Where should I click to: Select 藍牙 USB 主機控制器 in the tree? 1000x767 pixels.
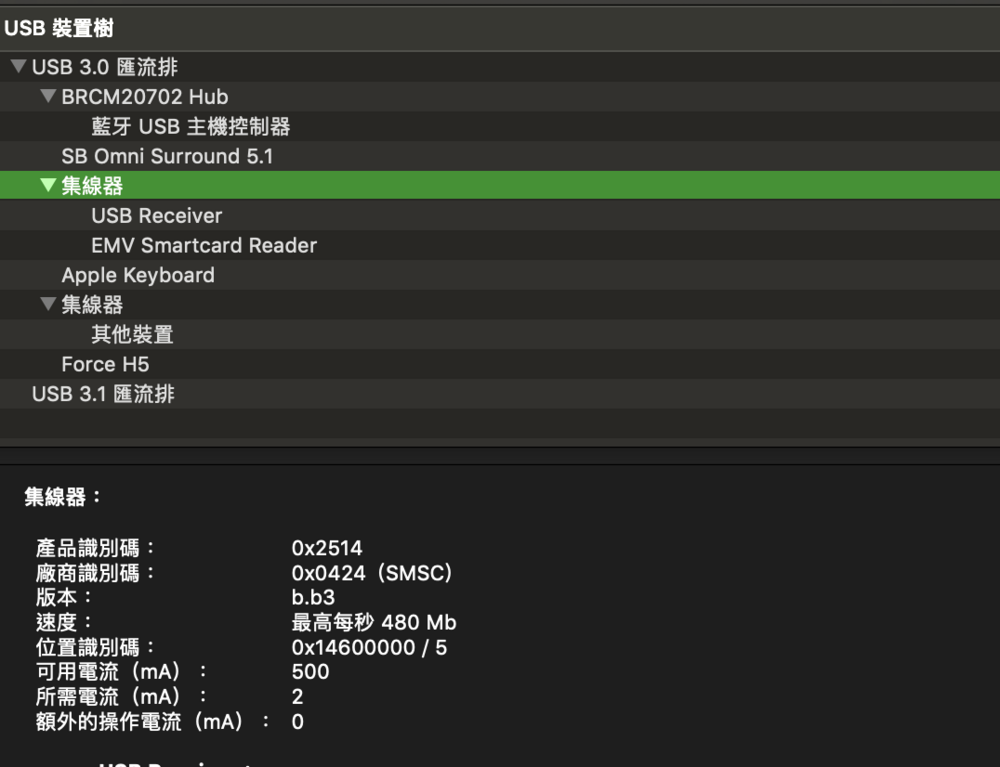coord(190,127)
